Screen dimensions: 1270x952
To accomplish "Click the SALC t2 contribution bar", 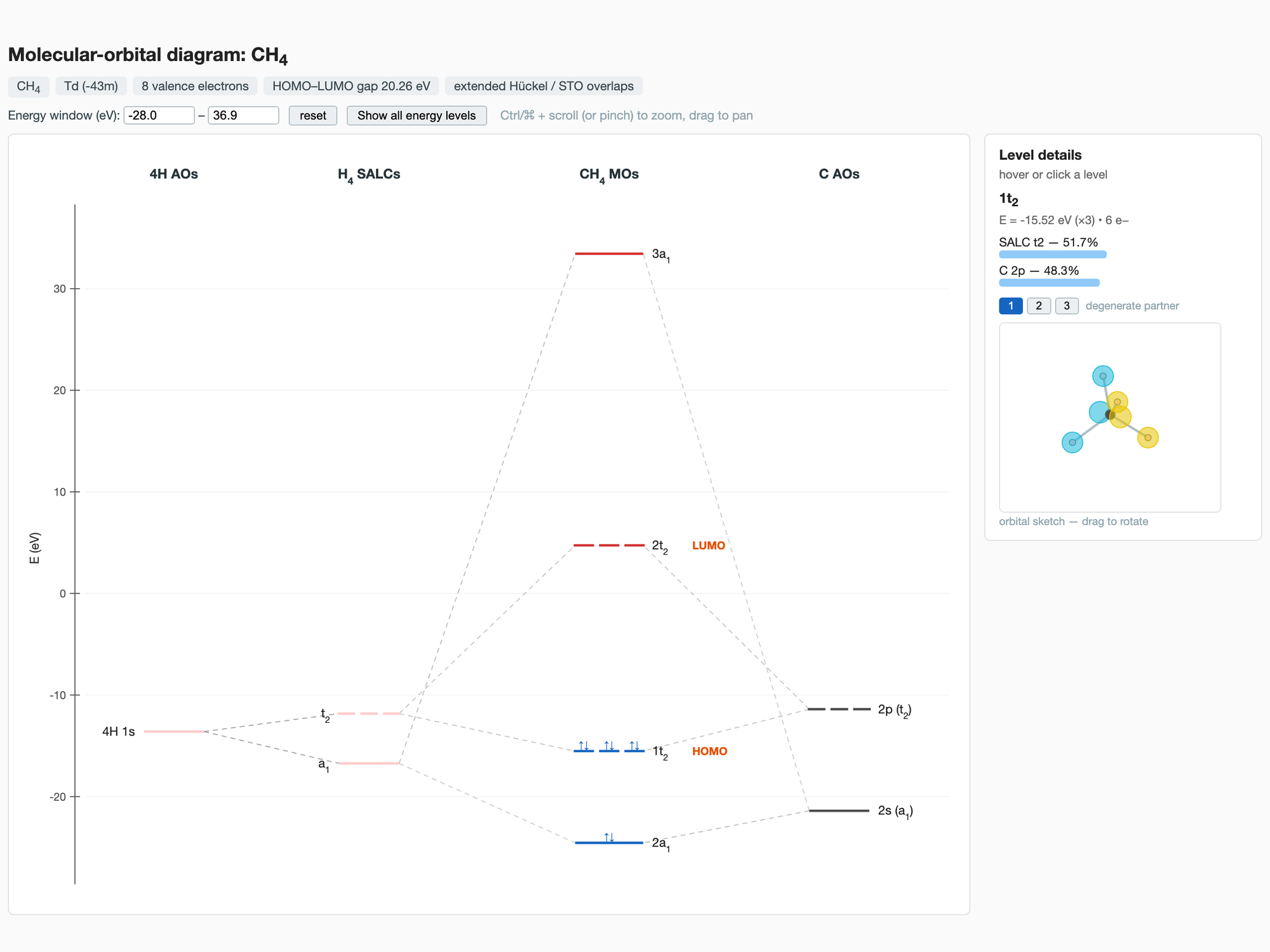I will coord(1053,255).
